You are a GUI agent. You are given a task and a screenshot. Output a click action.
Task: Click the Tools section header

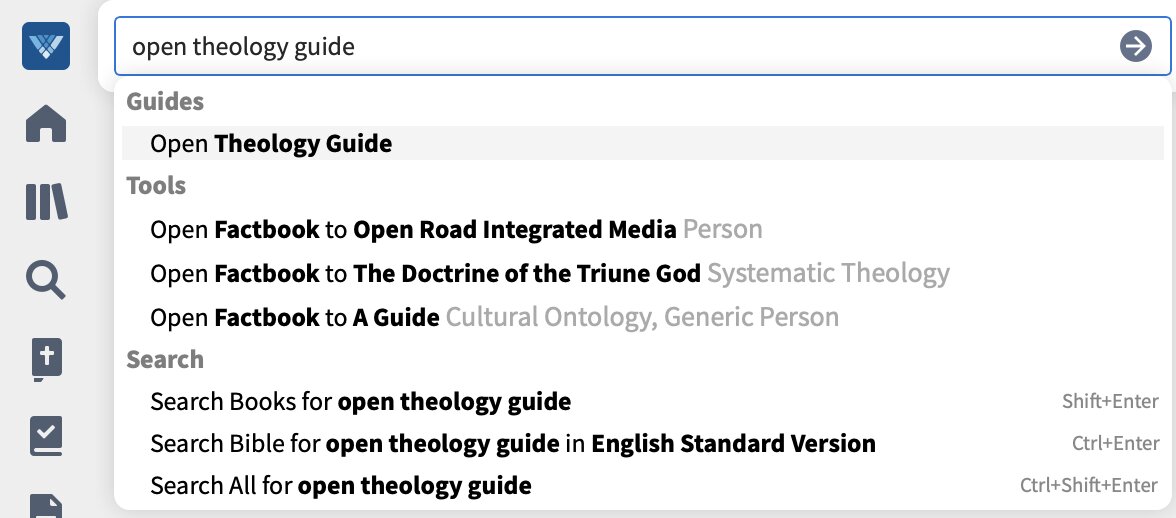pos(156,186)
